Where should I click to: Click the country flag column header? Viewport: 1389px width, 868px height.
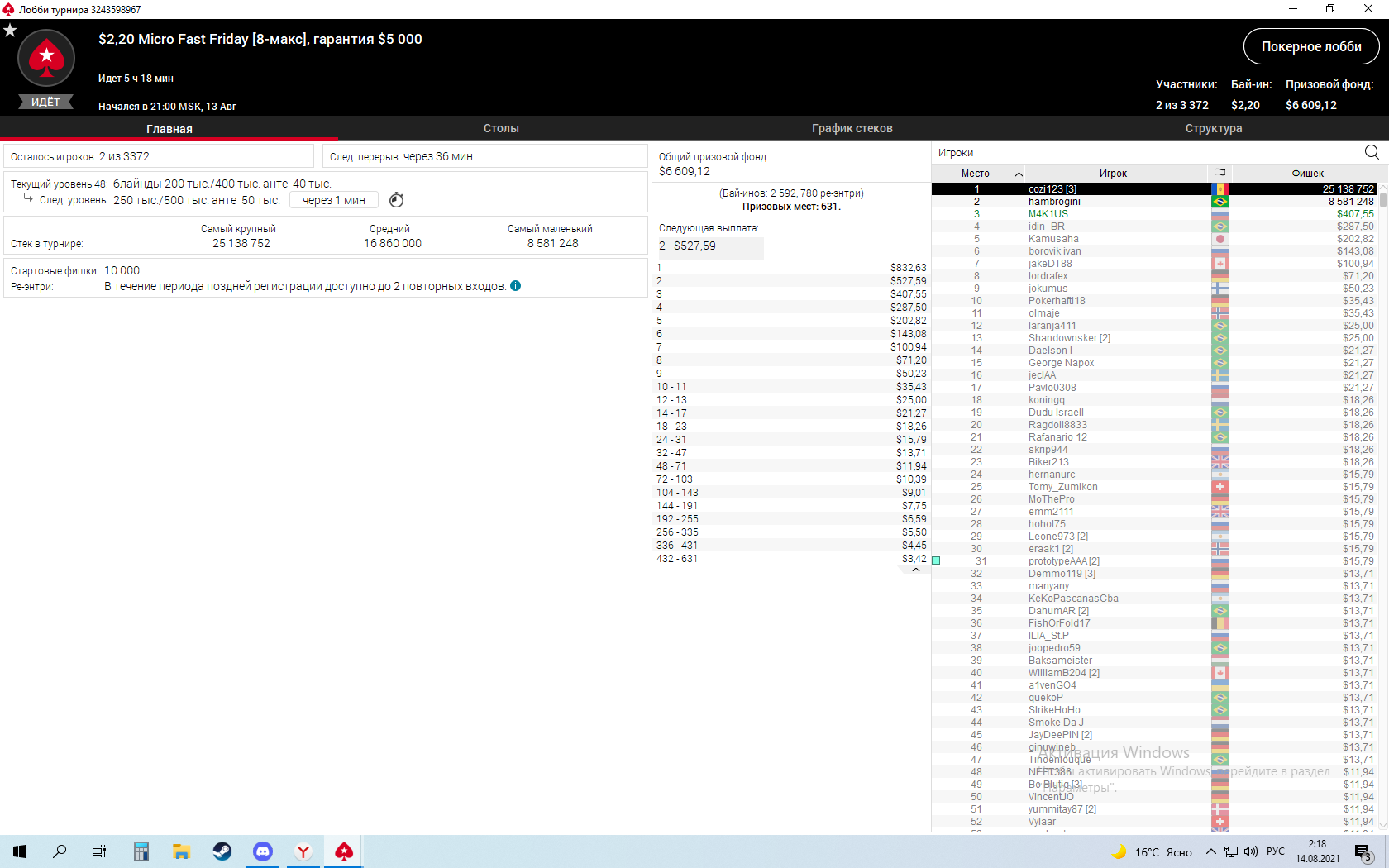click(1219, 174)
